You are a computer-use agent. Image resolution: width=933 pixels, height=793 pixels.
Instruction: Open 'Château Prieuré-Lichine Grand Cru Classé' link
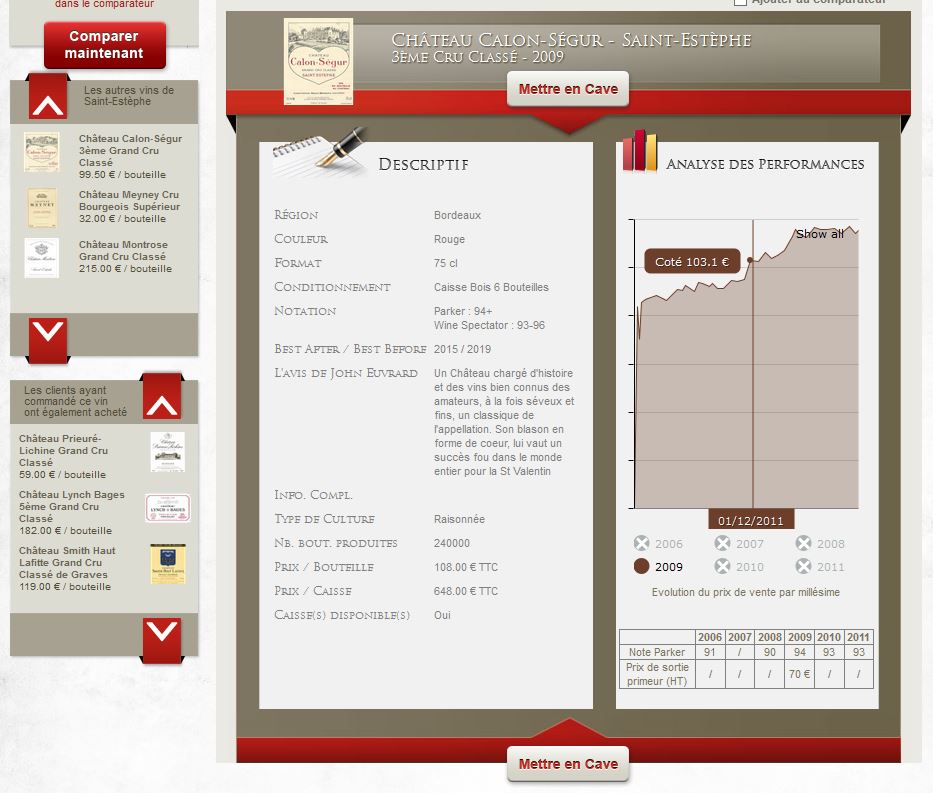tap(63, 450)
